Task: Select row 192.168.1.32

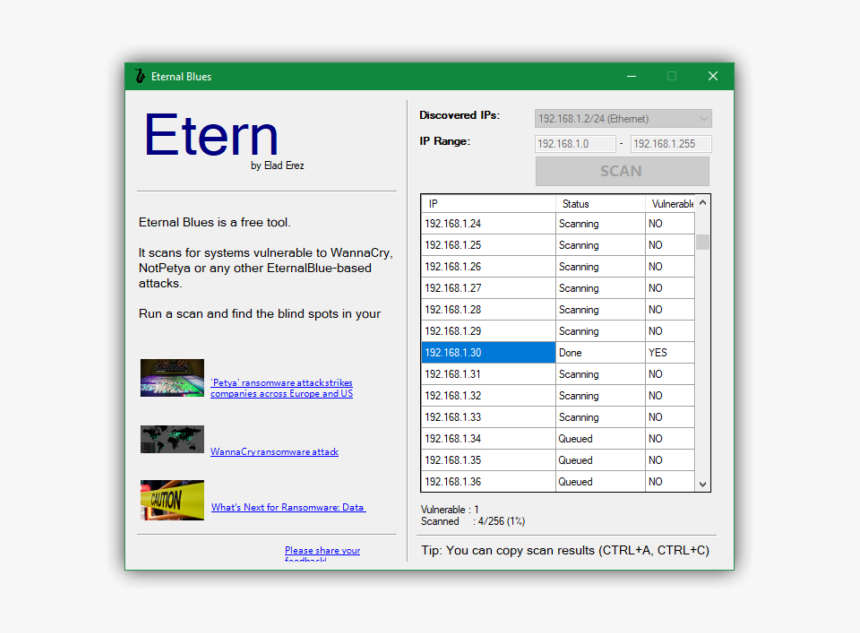Action: pyautogui.click(x=558, y=395)
